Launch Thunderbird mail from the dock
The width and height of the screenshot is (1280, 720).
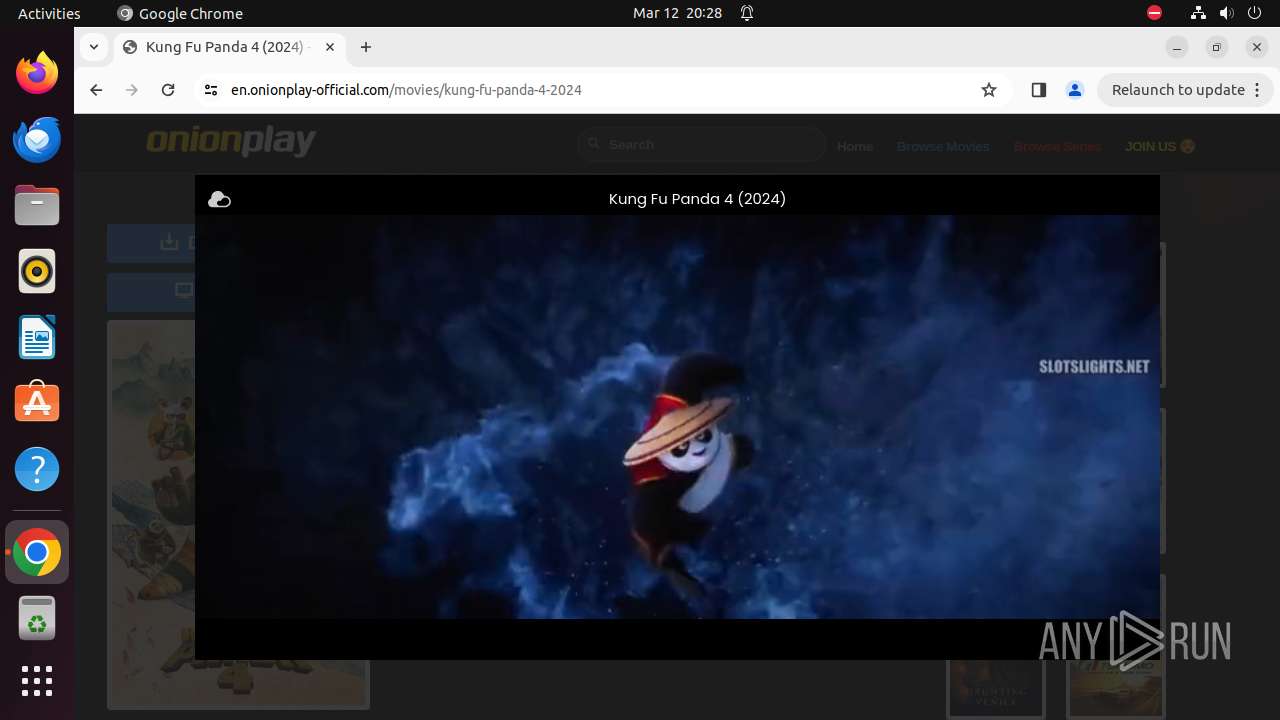[x=37, y=139]
